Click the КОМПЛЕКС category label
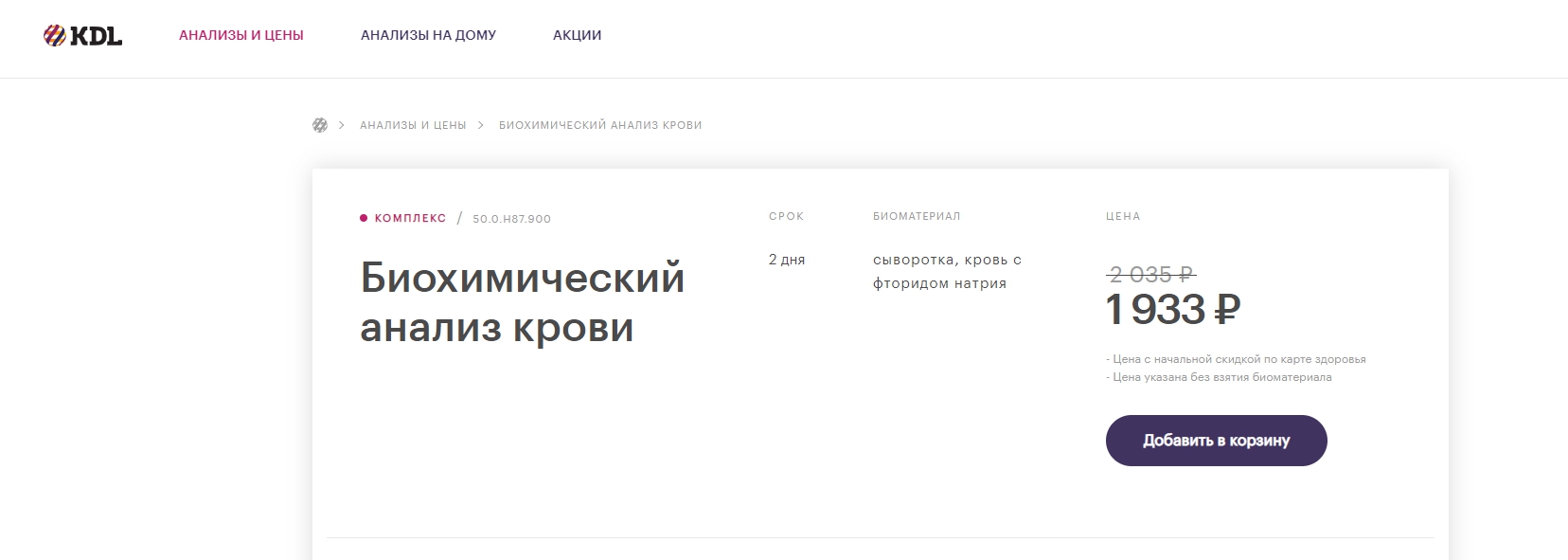The height and width of the screenshot is (560, 1568). 410,219
